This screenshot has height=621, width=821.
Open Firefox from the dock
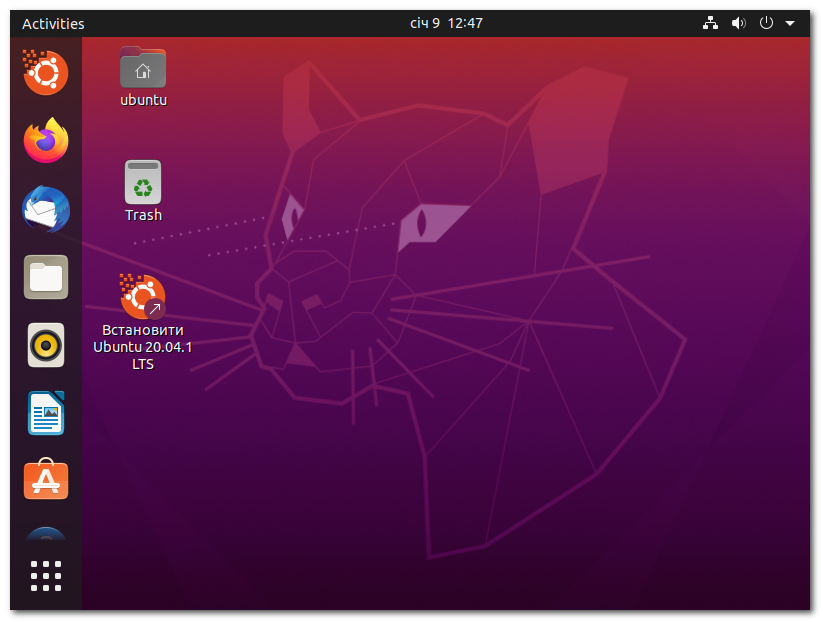[x=45, y=141]
